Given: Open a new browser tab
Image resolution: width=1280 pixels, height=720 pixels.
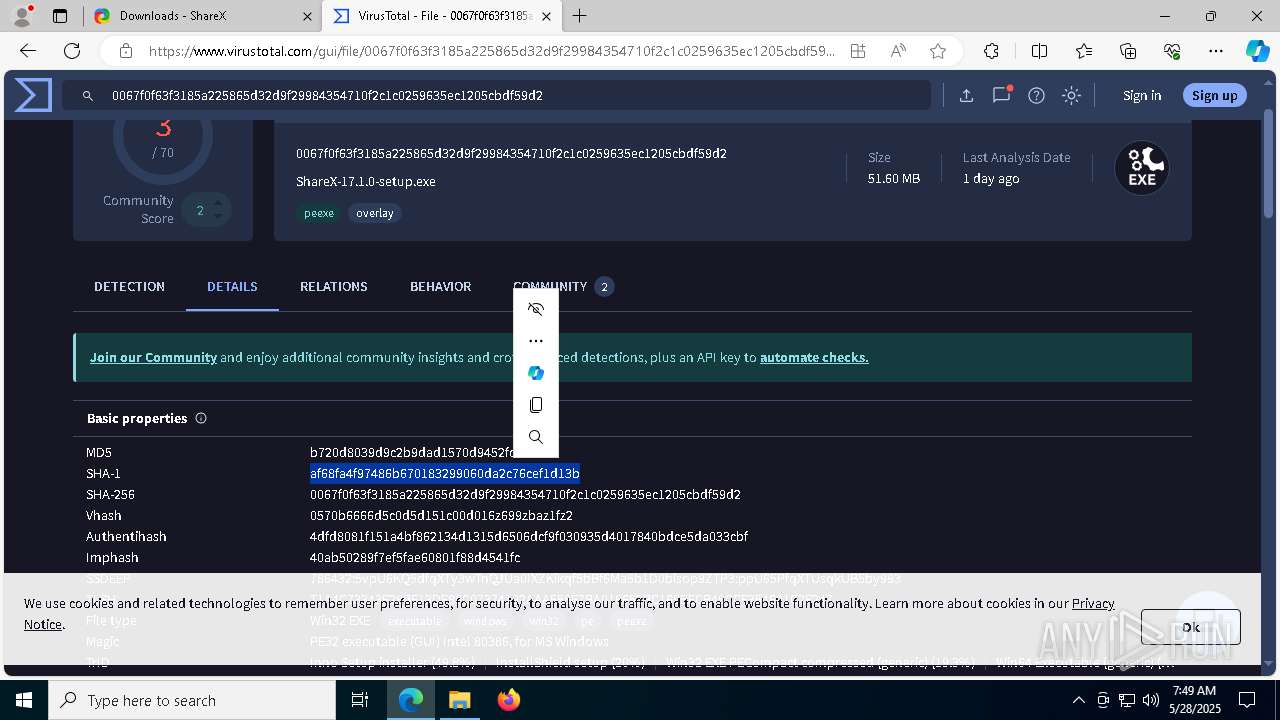Looking at the screenshot, I should [580, 16].
